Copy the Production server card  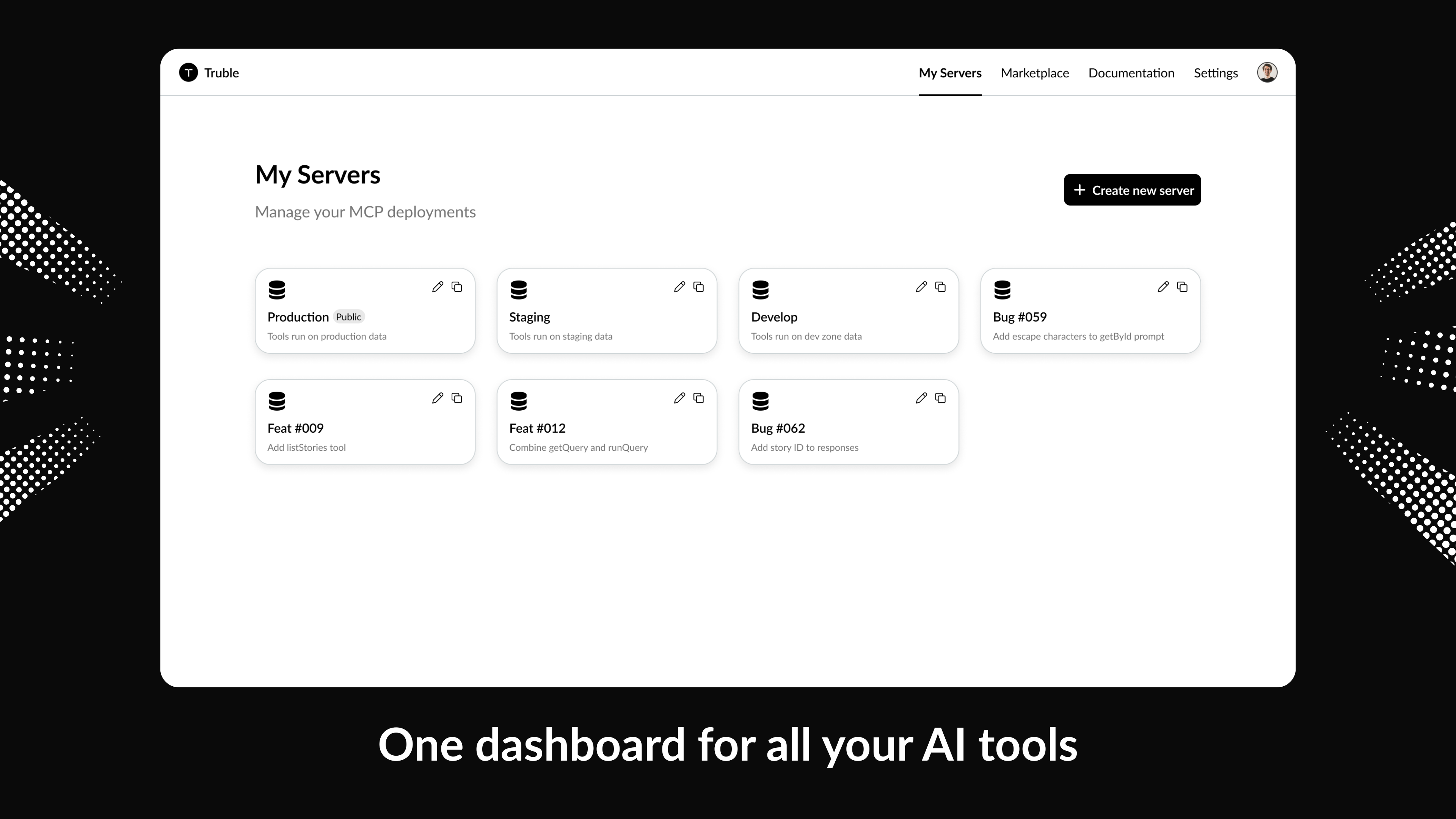[x=457, y=287]
